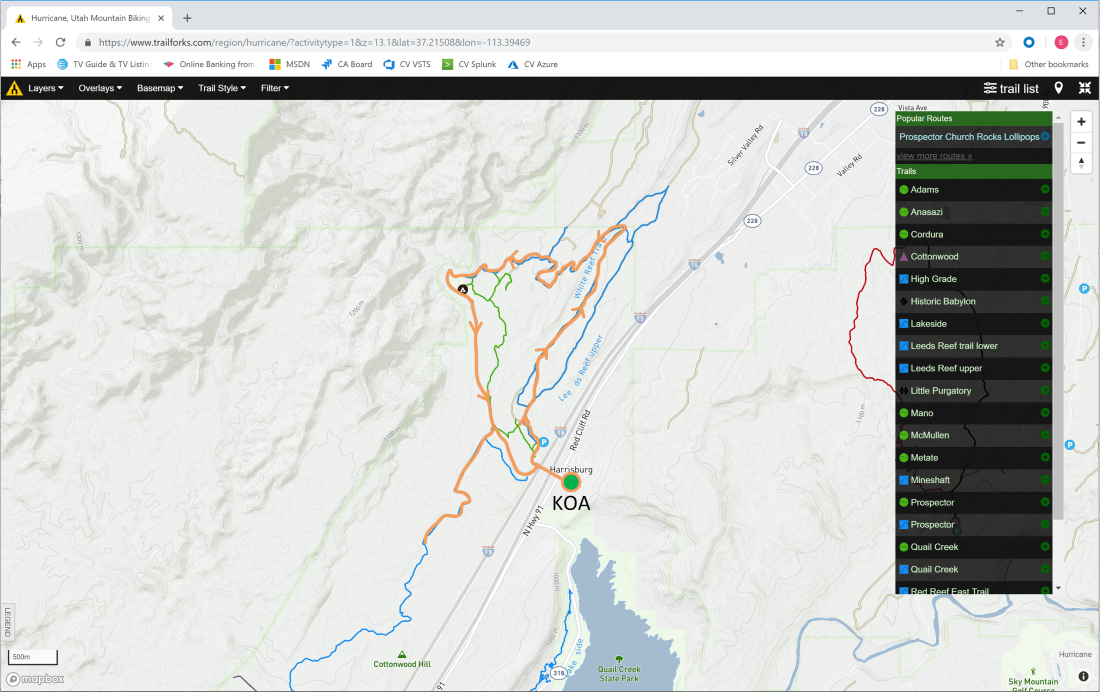
Task: Click the parking icon near Harrisburg trailhead
Action: point(544,442)
